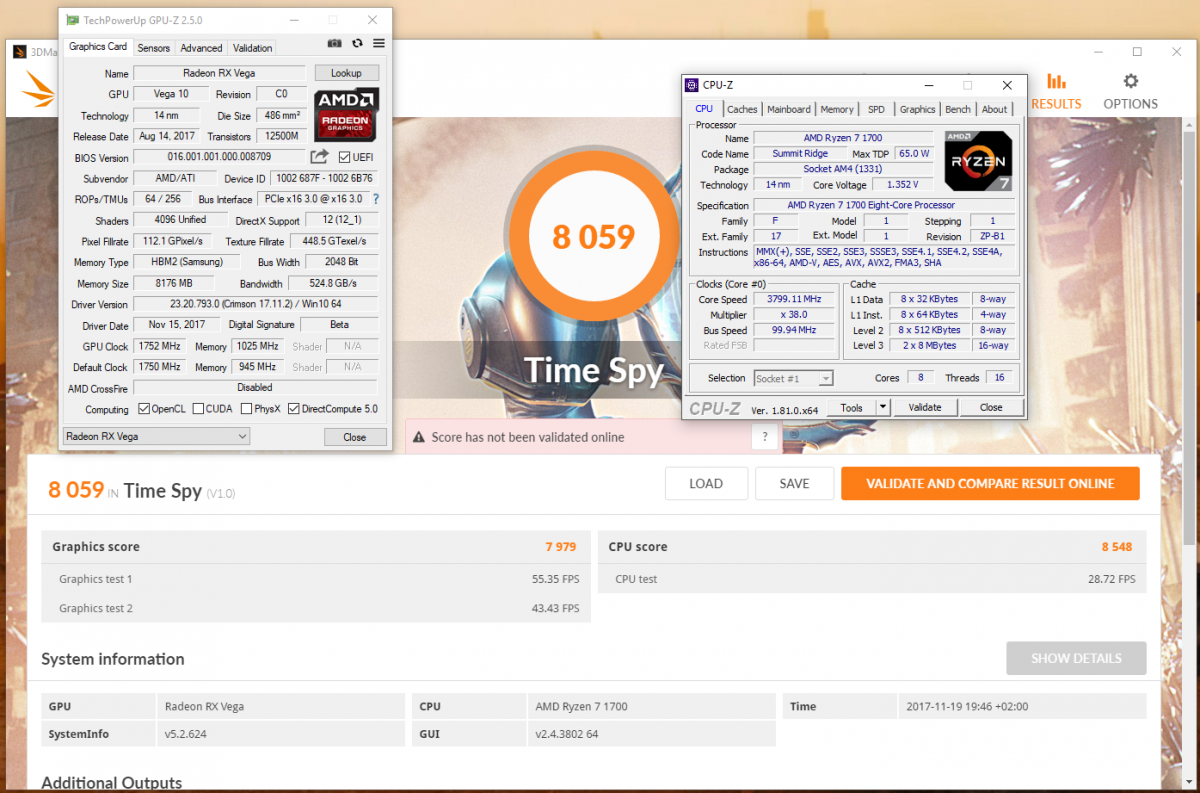Click the Graphics test 2 row 43.43 FPS
The width and height of the screenshot is (1200, 793).
pos(316,608)
